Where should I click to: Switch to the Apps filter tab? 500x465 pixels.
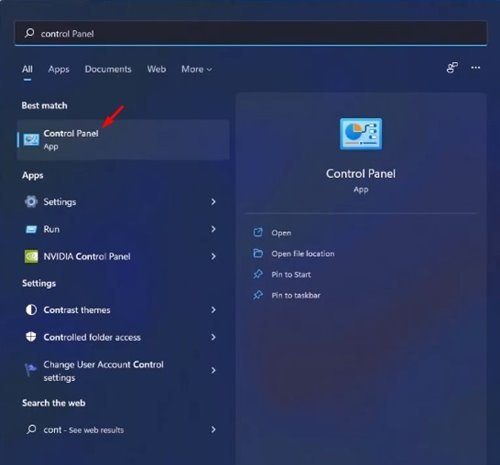59,69
